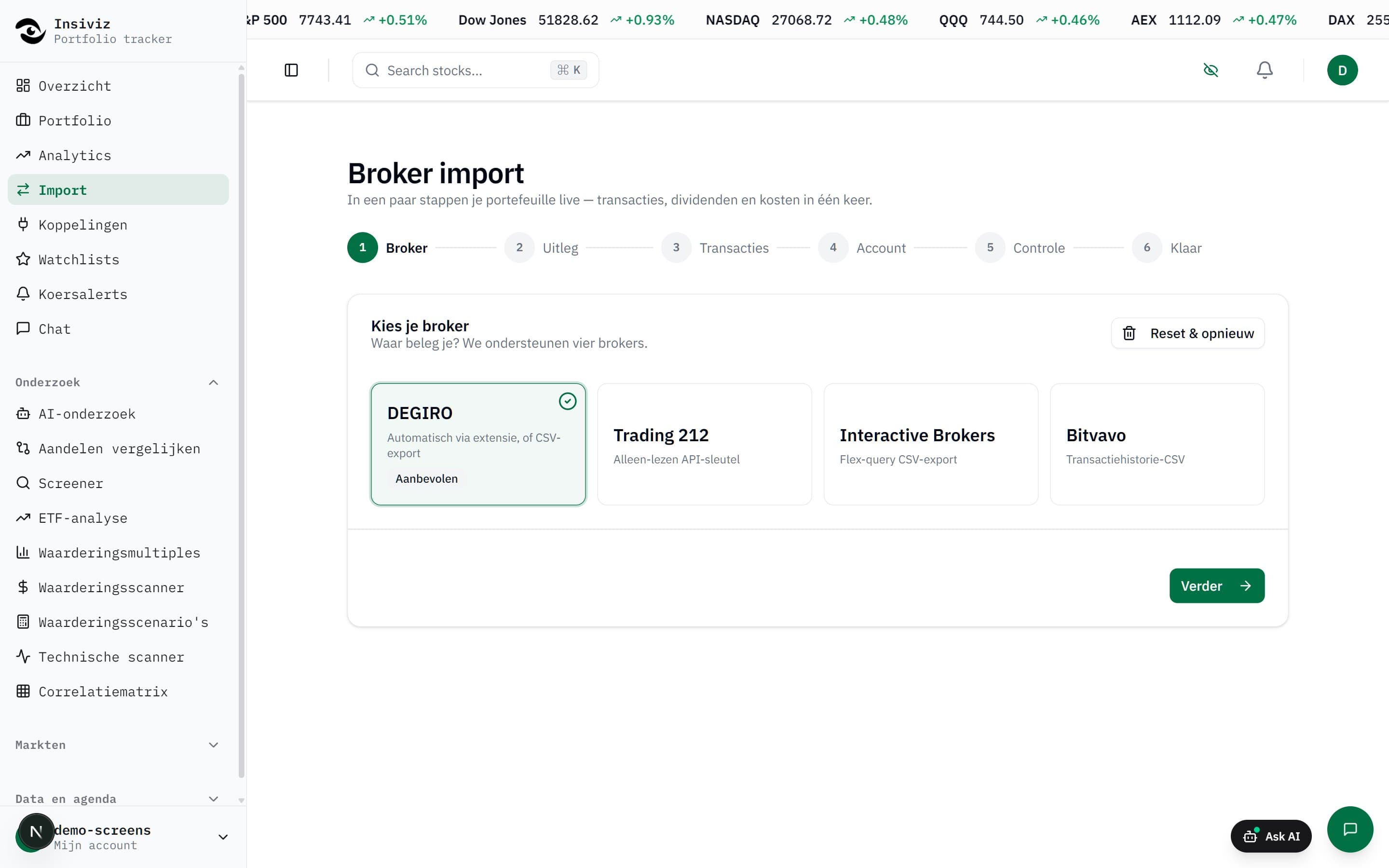Open ETF-analyse trend icon
Screen dimensions: 1389x868
coord(23,518)
